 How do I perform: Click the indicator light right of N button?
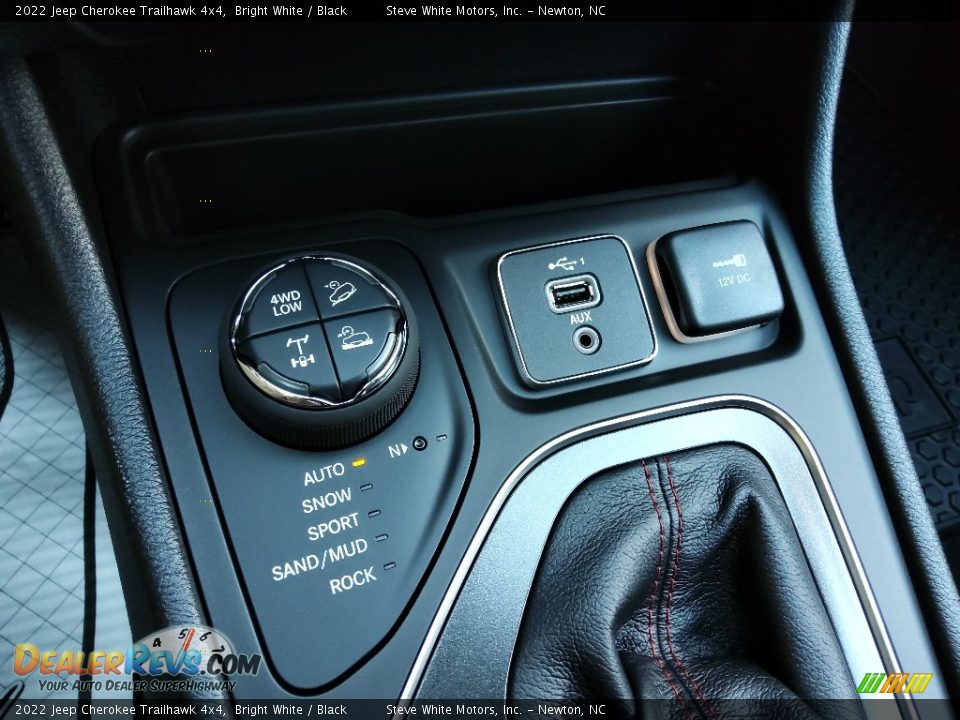[x=441, y=438]
